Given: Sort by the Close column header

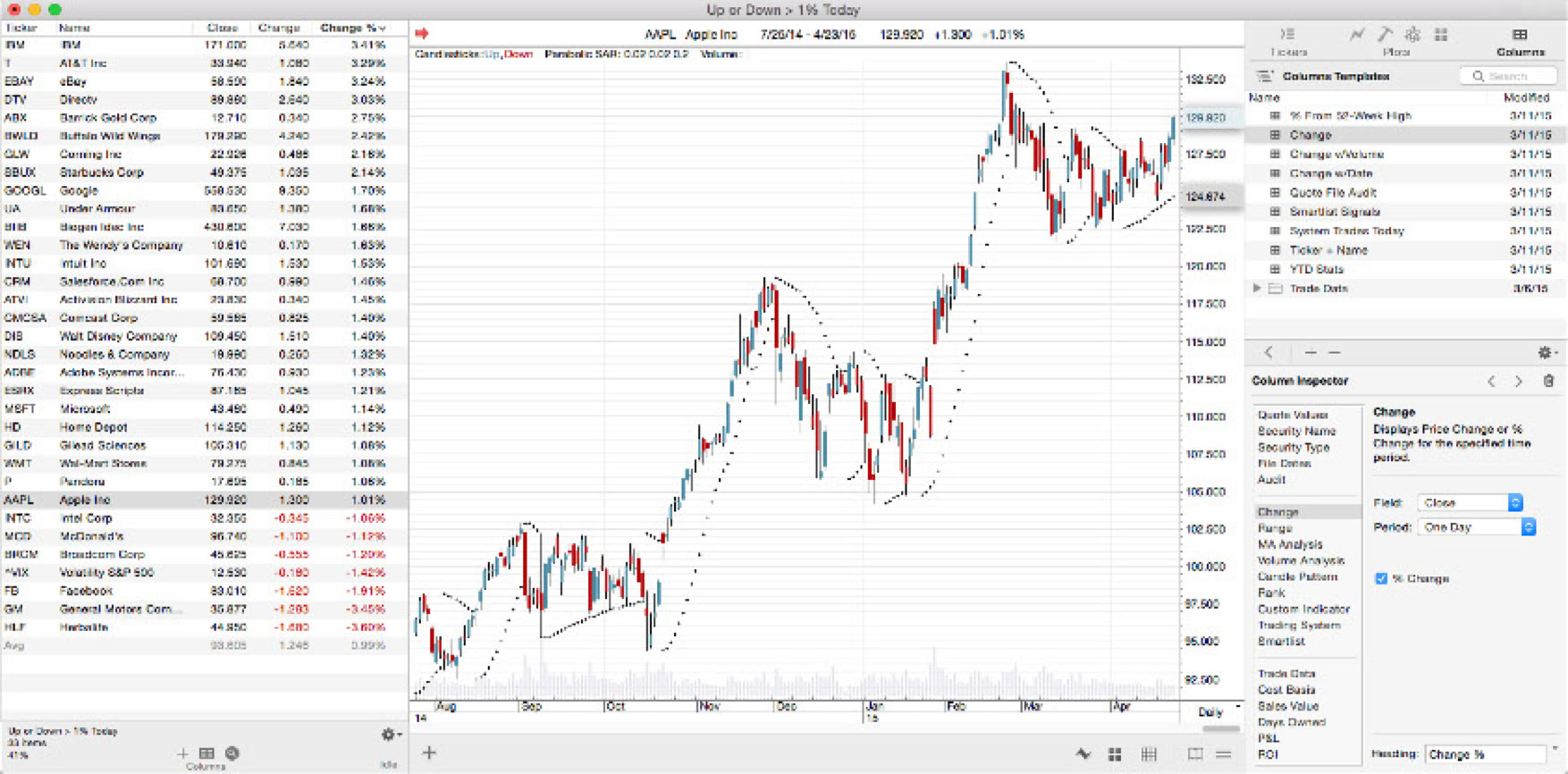Looking at the screenshot, I should pyautogui.click(x=222, y=28).
